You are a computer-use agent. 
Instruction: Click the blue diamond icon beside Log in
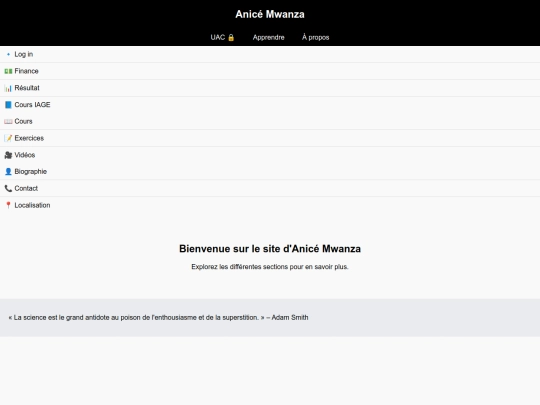(x=8, y=54)
